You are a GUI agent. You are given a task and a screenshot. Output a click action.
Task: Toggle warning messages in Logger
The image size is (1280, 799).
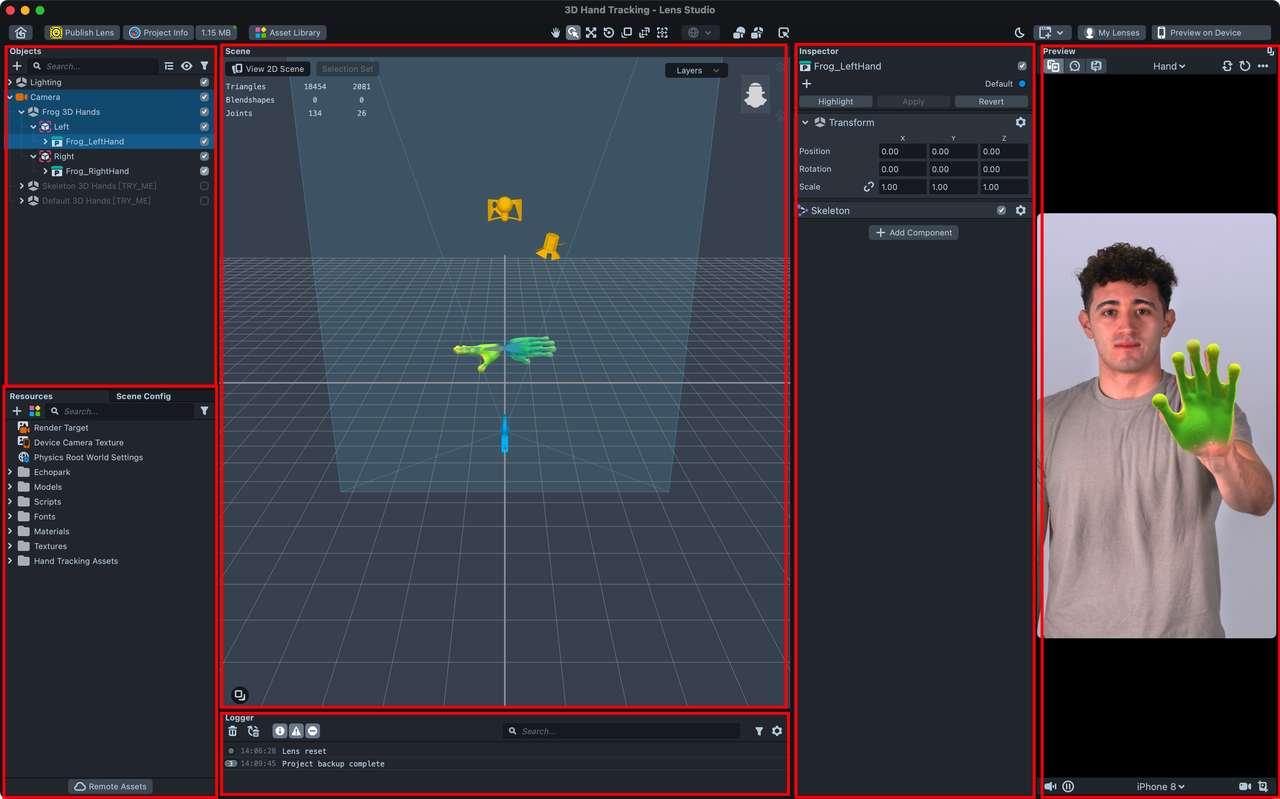[x=296, y=731]
